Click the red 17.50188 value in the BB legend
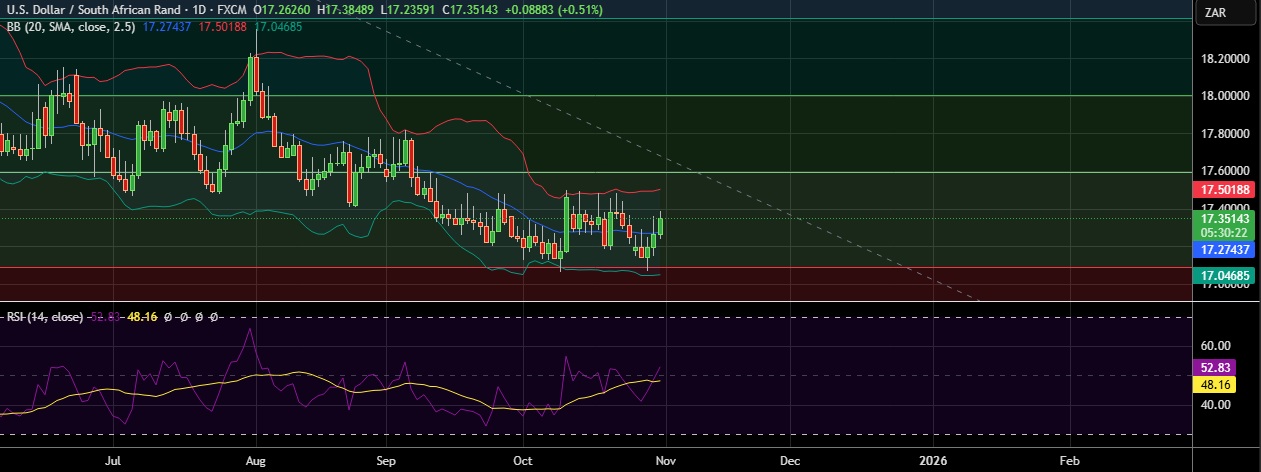The width and height of the screenshot is (1261, 472). pos(221,27)
